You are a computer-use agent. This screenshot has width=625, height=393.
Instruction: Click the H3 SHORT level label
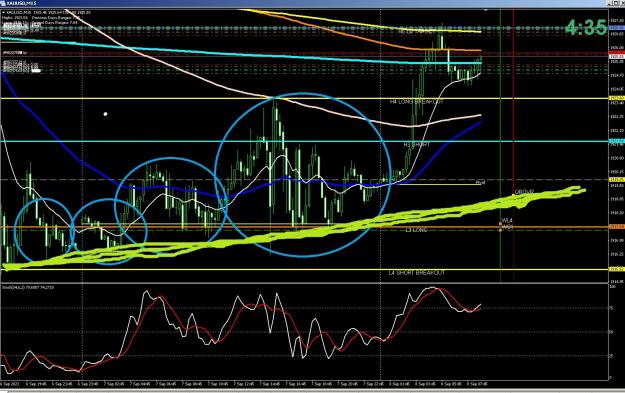417,145
